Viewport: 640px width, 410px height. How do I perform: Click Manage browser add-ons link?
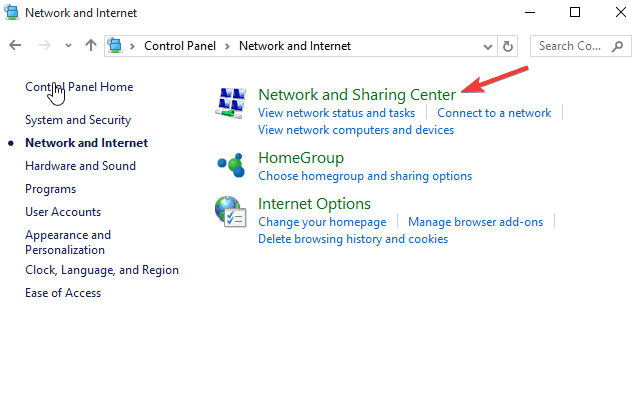(476, 222)
